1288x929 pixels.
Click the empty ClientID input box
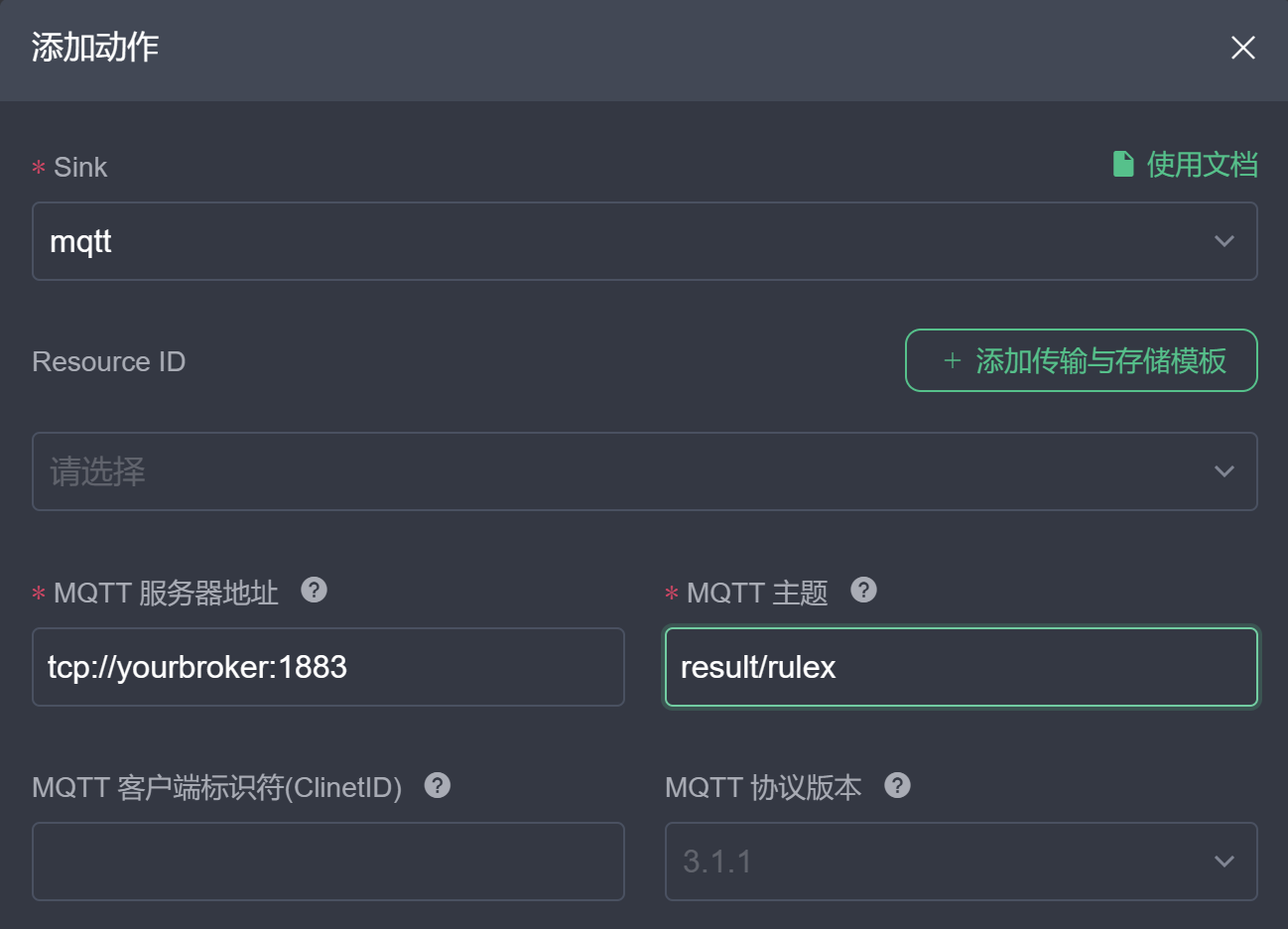click(328, 862)
